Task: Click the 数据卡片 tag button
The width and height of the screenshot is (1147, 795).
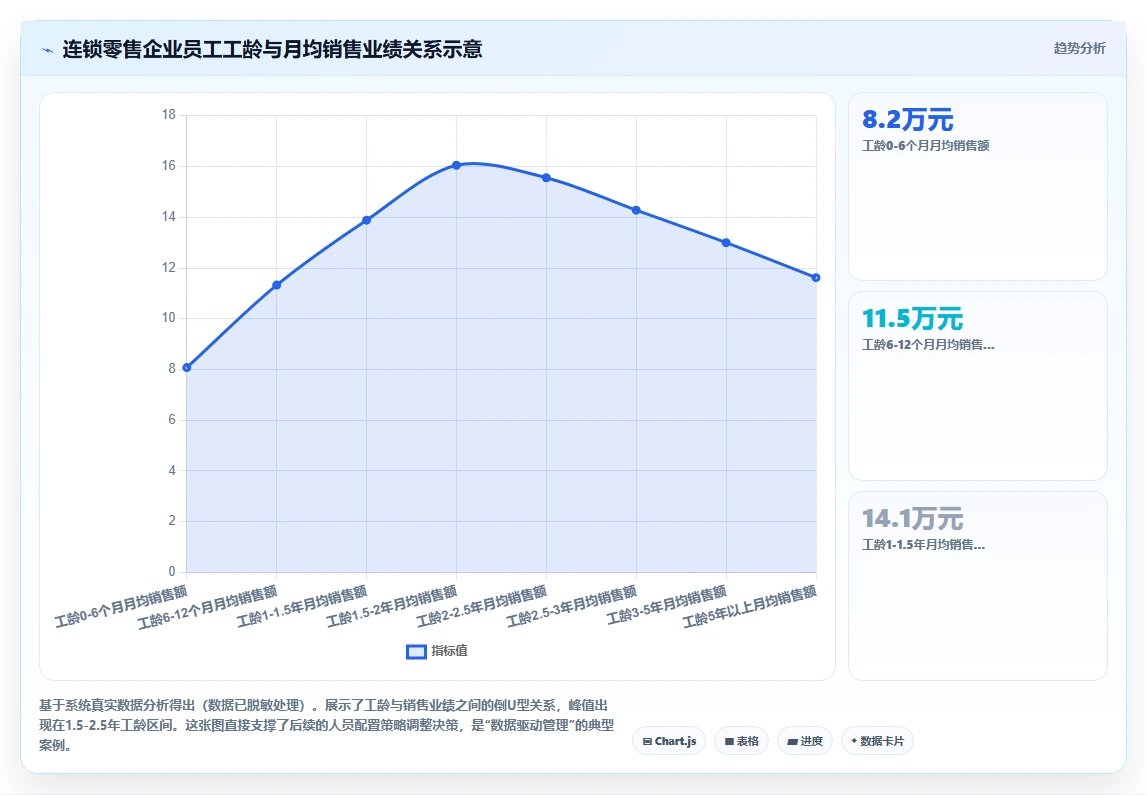Action: tap(877, 741)
